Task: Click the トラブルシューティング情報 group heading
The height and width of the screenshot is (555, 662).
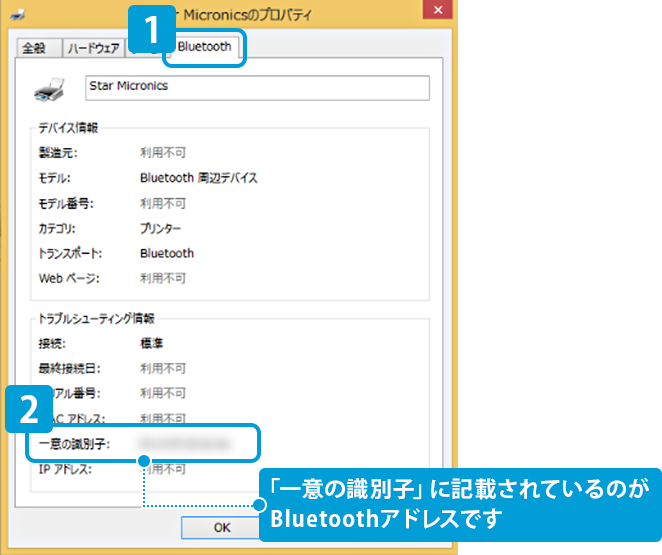Action: [x=96, y=318]
